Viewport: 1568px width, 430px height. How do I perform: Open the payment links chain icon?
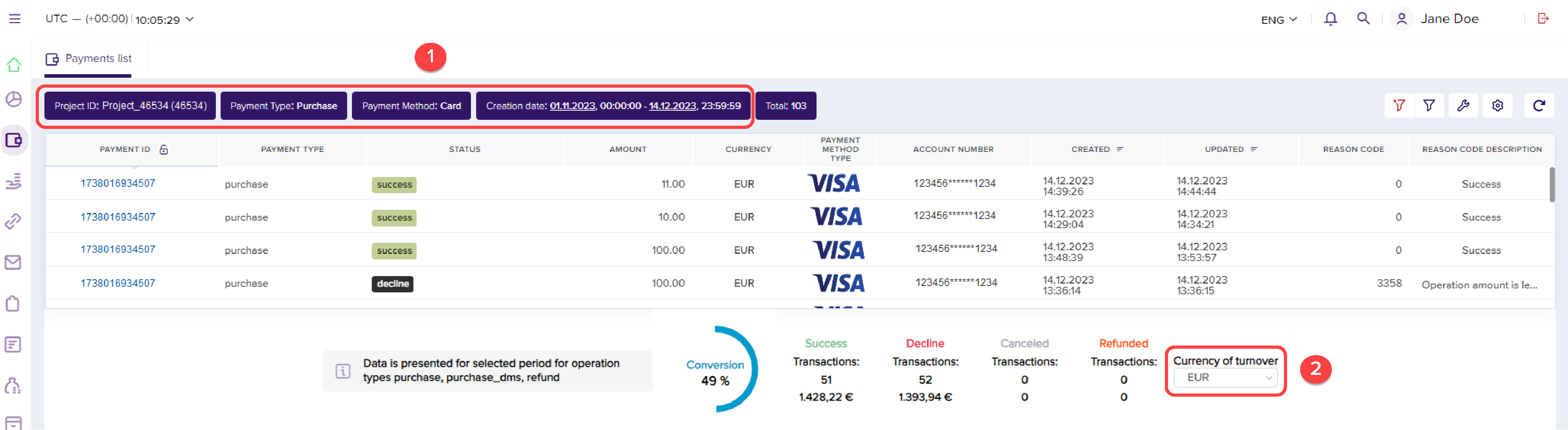point(13,221)
